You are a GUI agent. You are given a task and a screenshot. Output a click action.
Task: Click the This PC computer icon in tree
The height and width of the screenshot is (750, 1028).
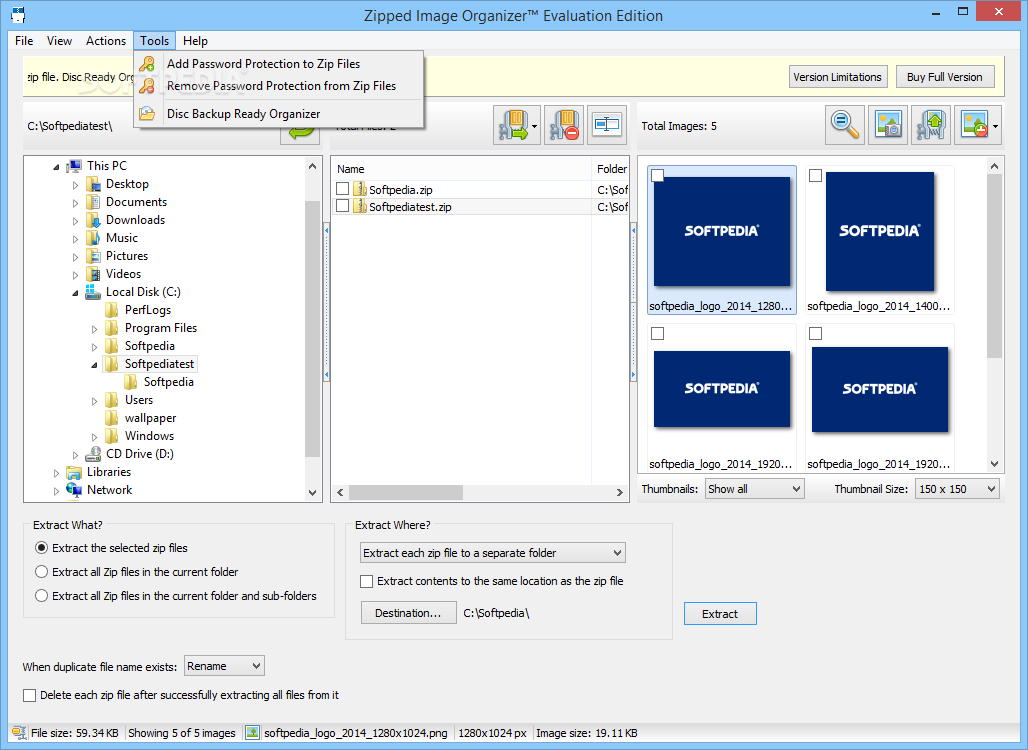tap(74, 166)
